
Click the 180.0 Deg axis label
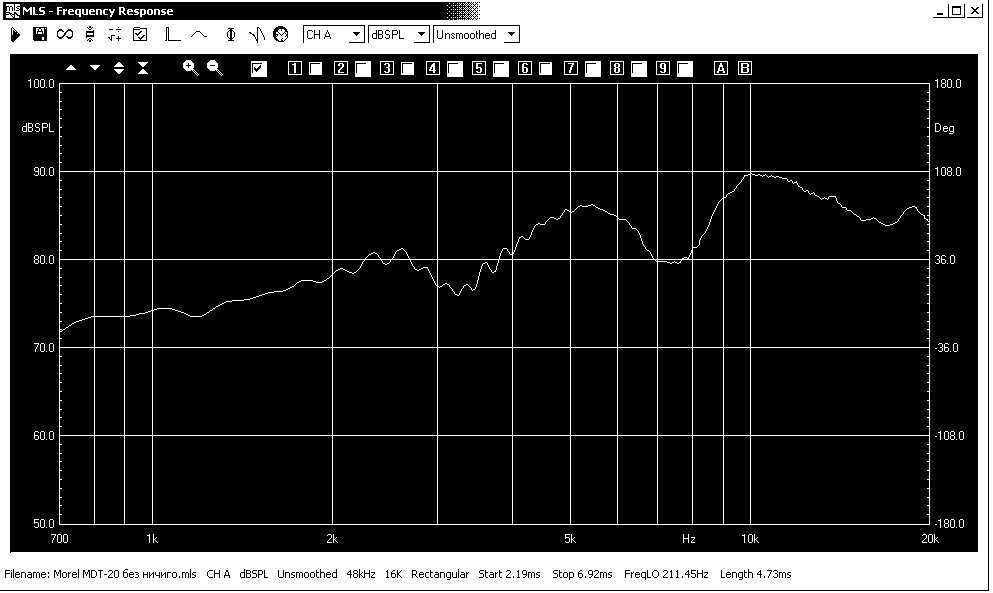[x=948, y=84]
